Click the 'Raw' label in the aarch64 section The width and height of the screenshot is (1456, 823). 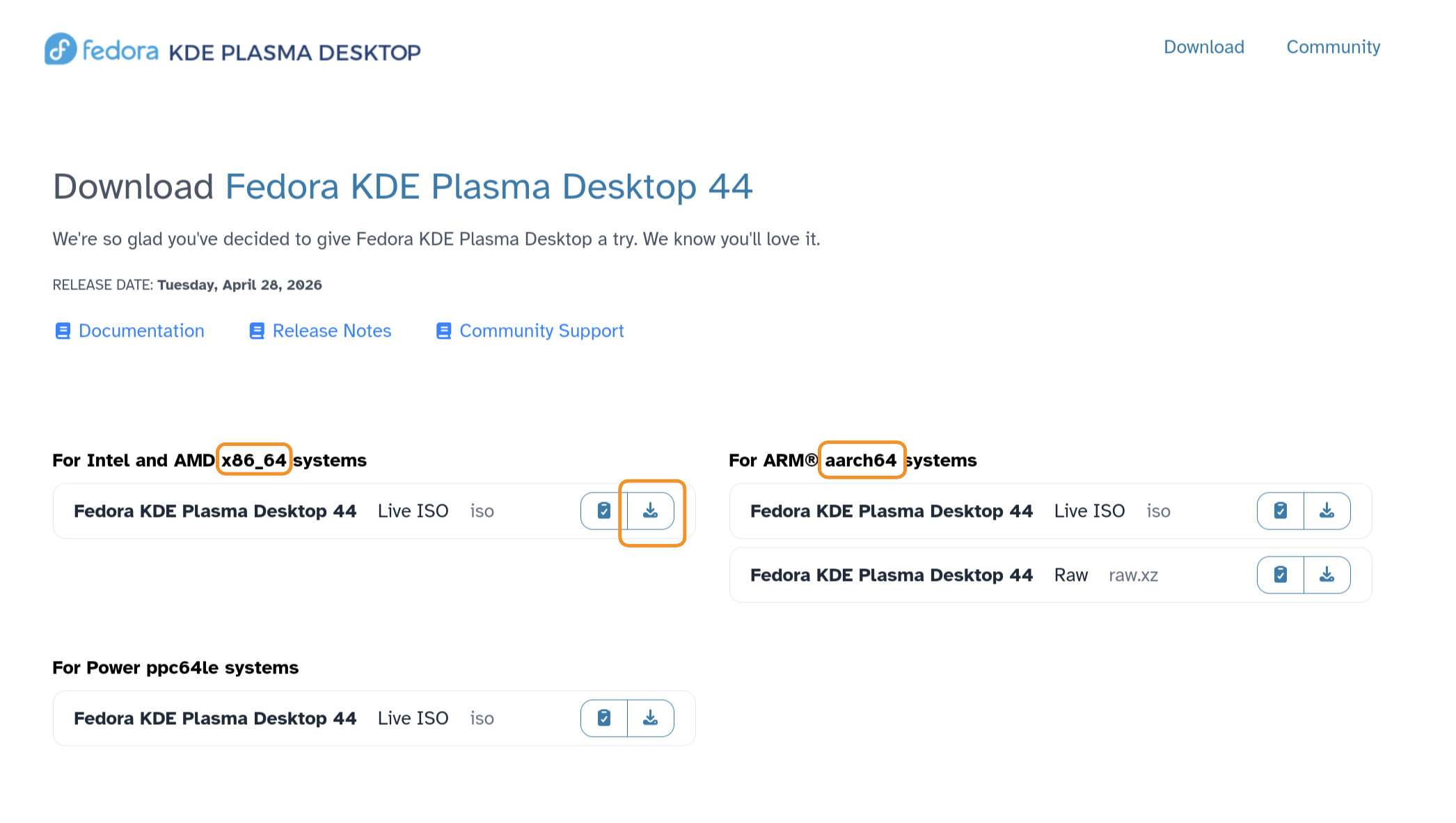point(1071,575)
